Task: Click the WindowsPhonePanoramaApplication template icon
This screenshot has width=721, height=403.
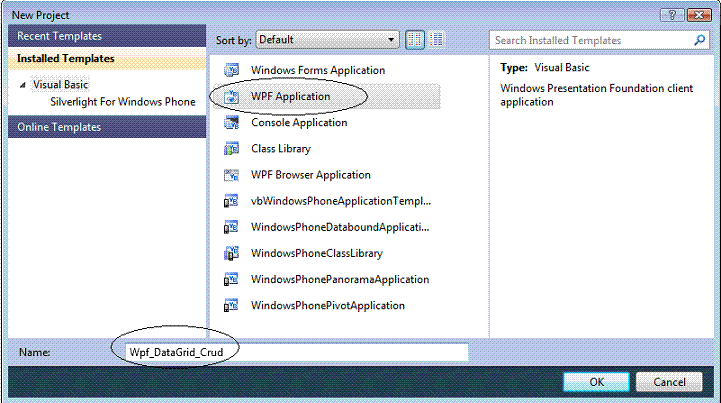Action: [x=232, y=279]
